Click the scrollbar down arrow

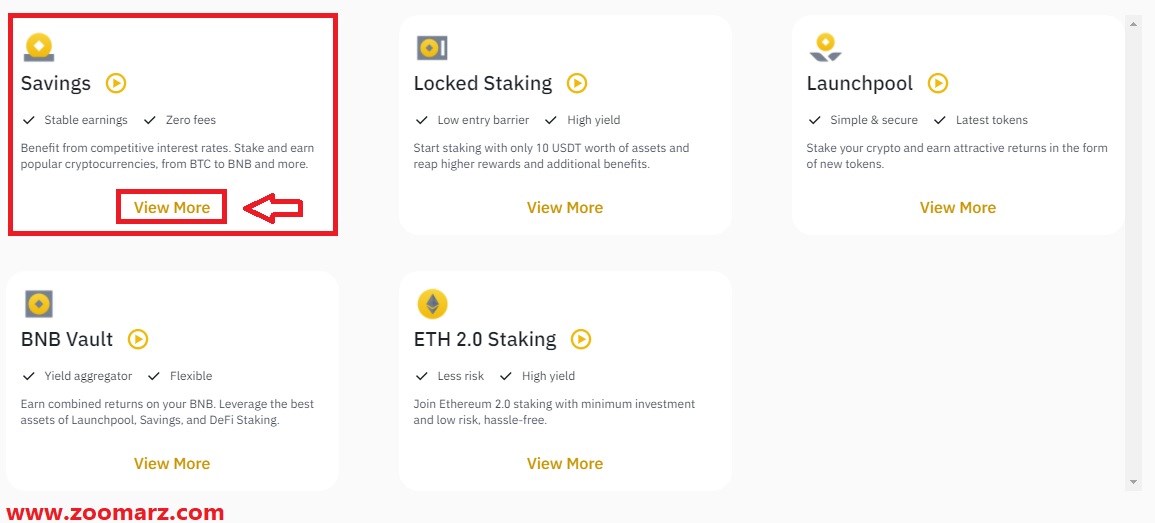[1134, 482]
